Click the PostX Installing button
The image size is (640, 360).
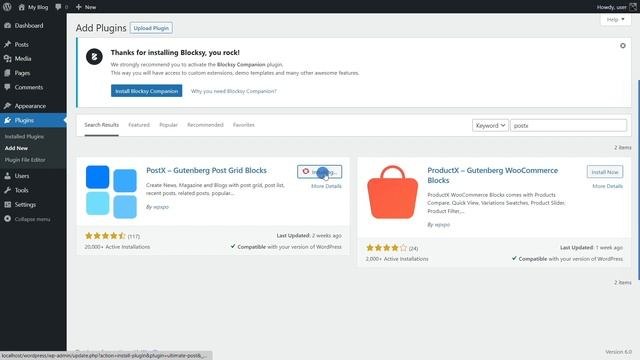[320, 172]
